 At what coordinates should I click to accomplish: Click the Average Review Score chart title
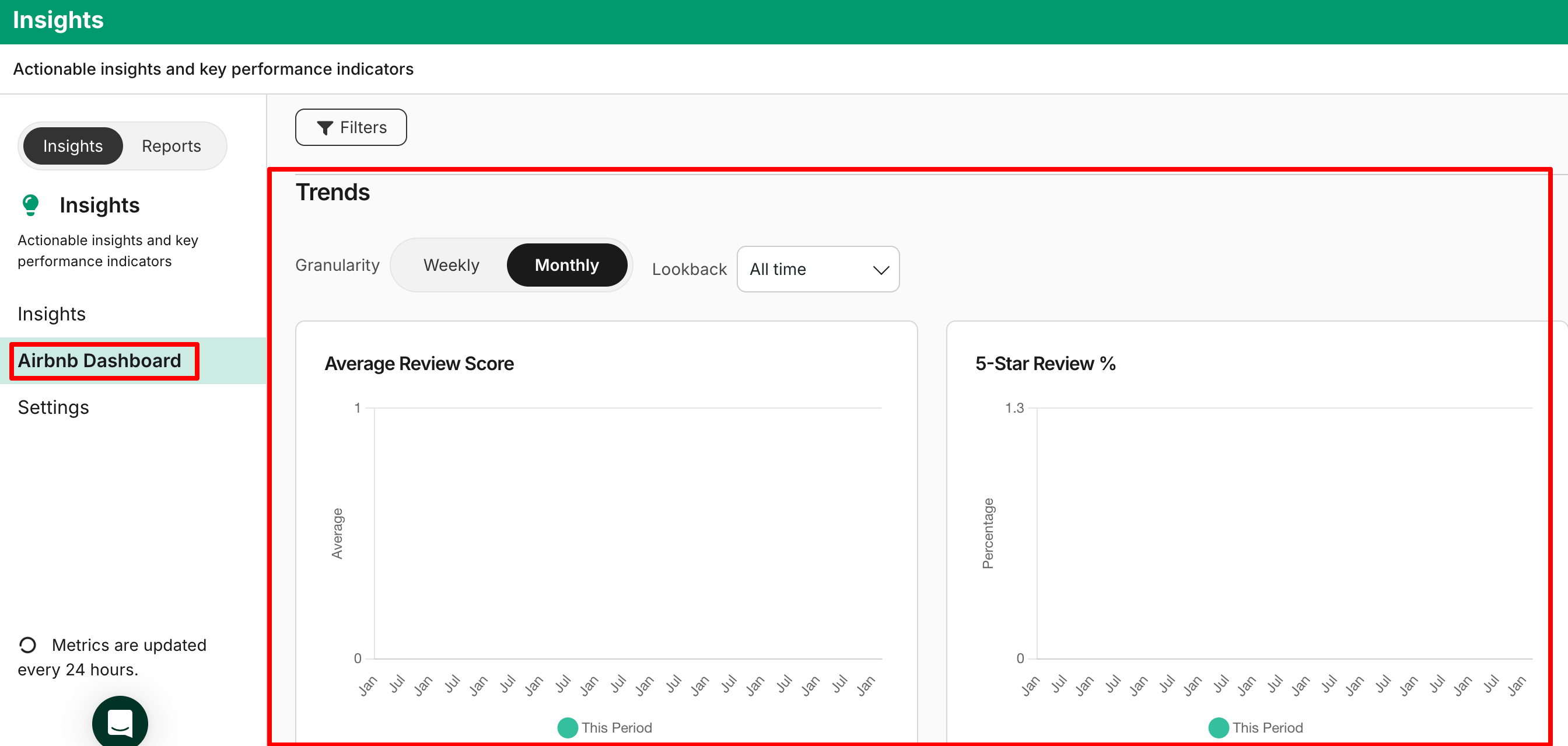(x=419, y=364)
